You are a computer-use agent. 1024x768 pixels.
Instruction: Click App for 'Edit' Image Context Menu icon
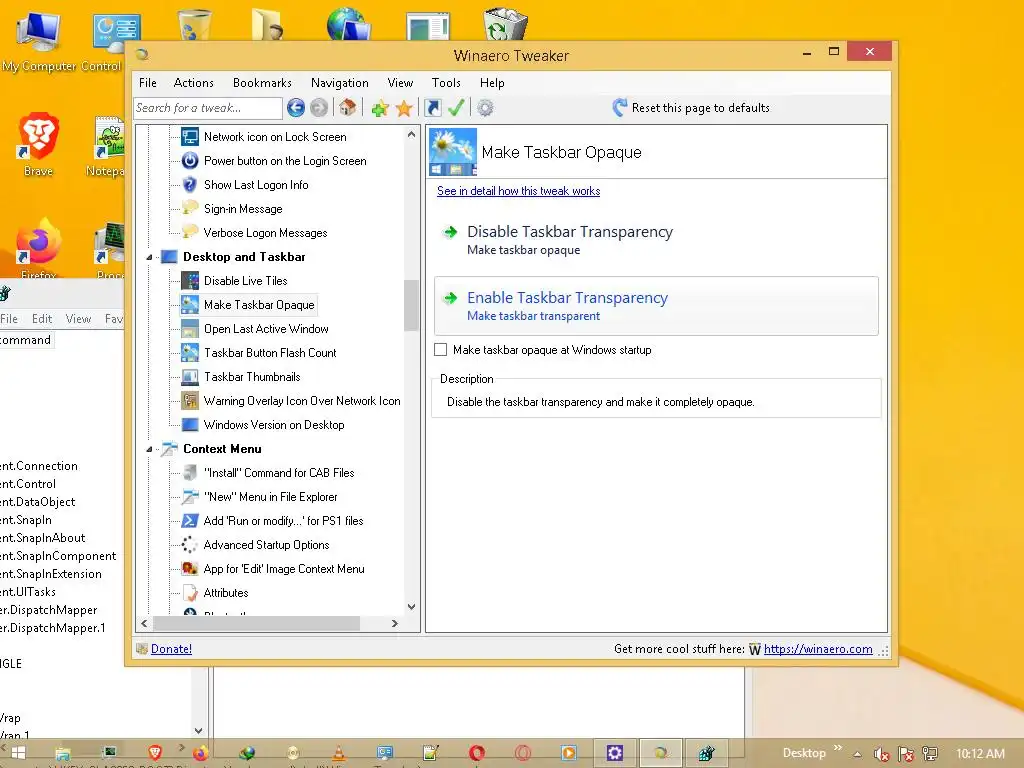[x=190, y=569]
